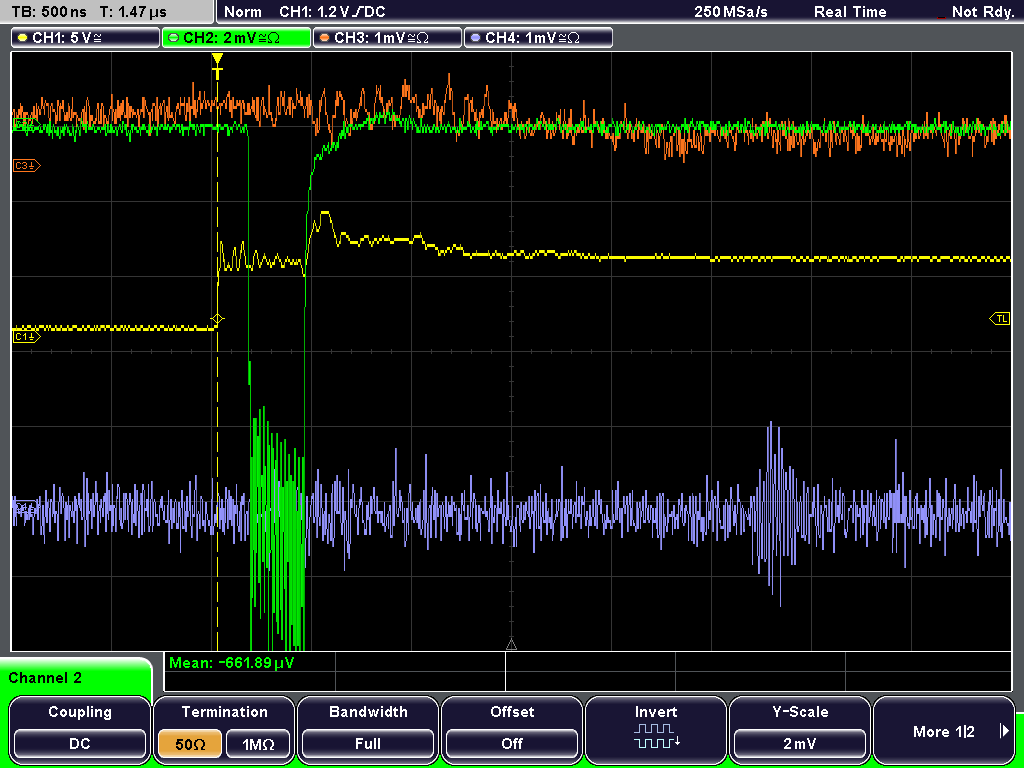Click the yellow trigger position marker
The image size is (1024, 768).
pyautogui.click(x=217, y=66)
